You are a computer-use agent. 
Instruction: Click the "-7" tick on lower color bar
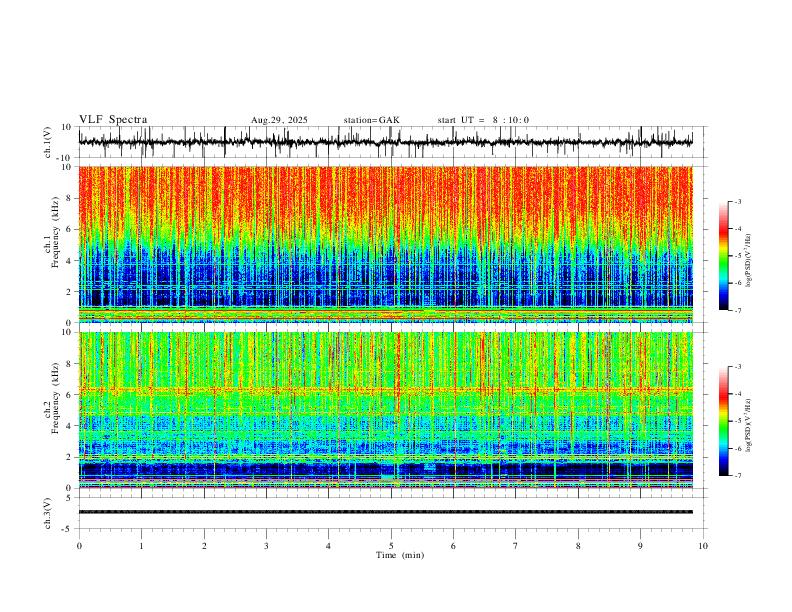(x=738, y=475)
